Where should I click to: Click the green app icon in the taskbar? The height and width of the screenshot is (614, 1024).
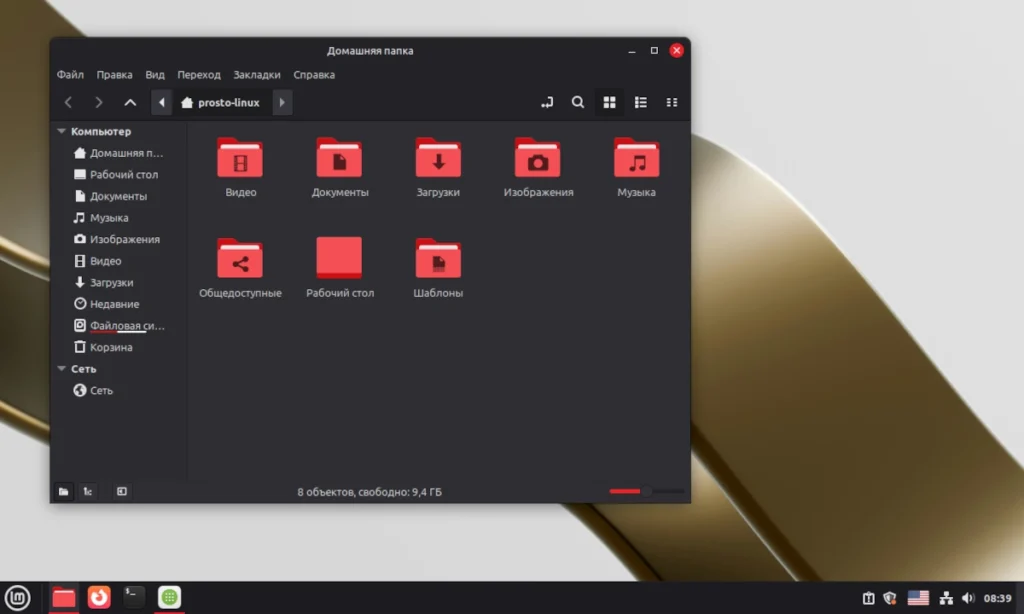169,597
